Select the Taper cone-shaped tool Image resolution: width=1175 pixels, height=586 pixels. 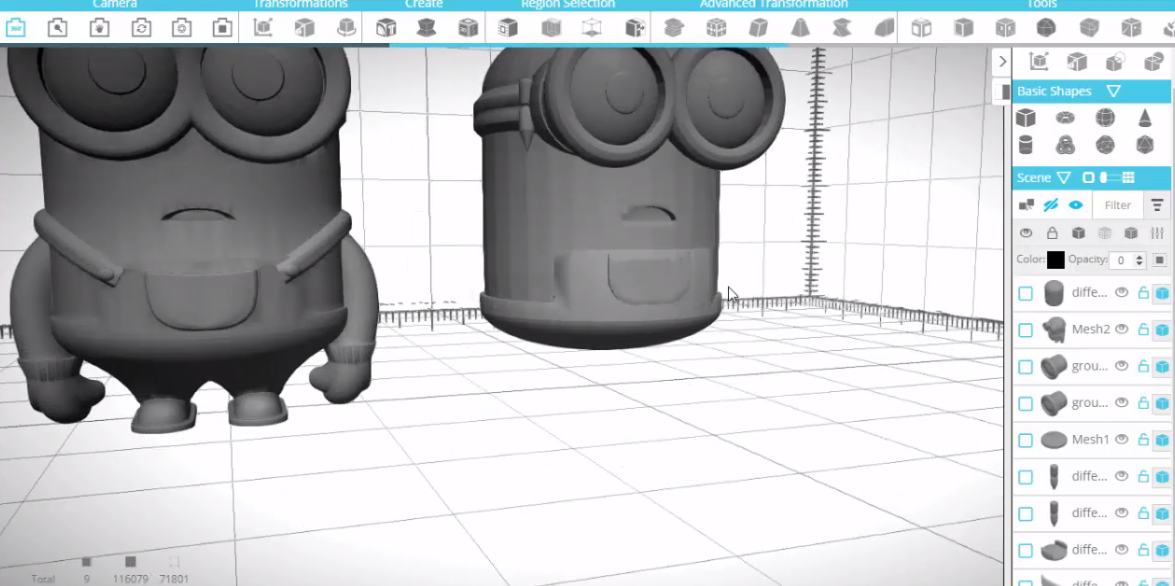(x=800, y=28)
